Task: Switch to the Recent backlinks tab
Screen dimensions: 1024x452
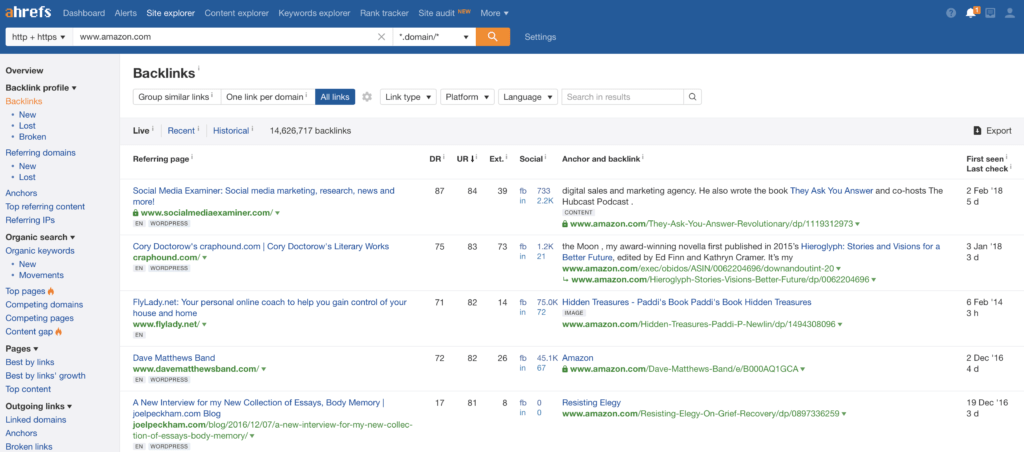Action: click(181, 131)
